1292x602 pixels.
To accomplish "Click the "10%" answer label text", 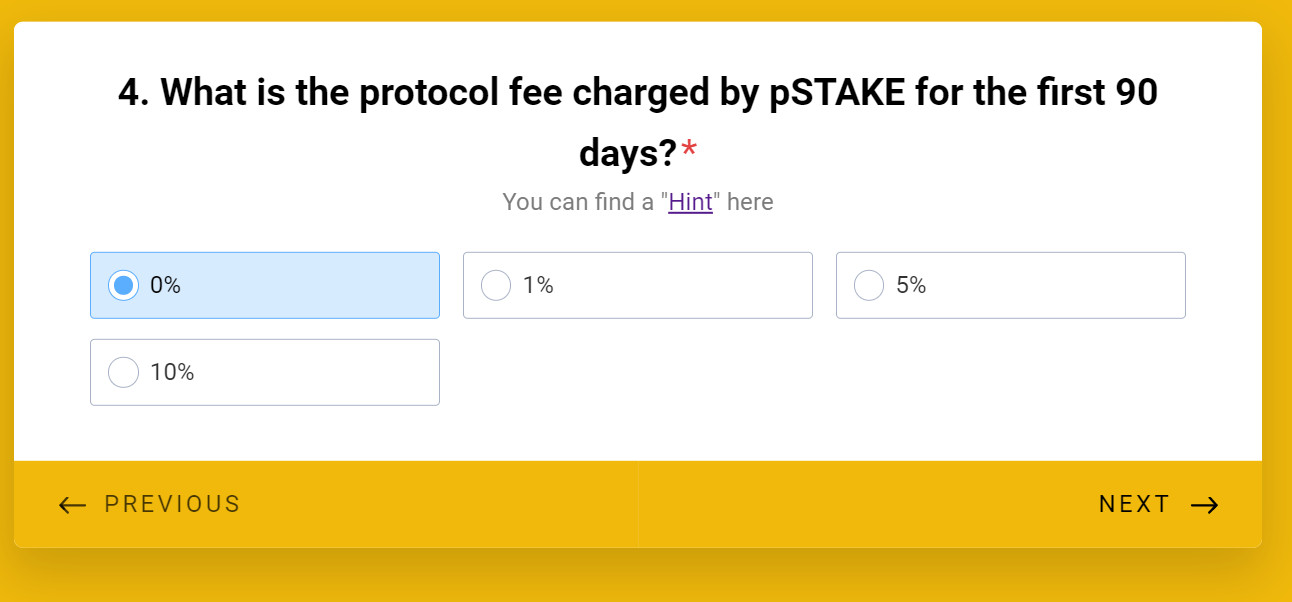I will (172, 372).
